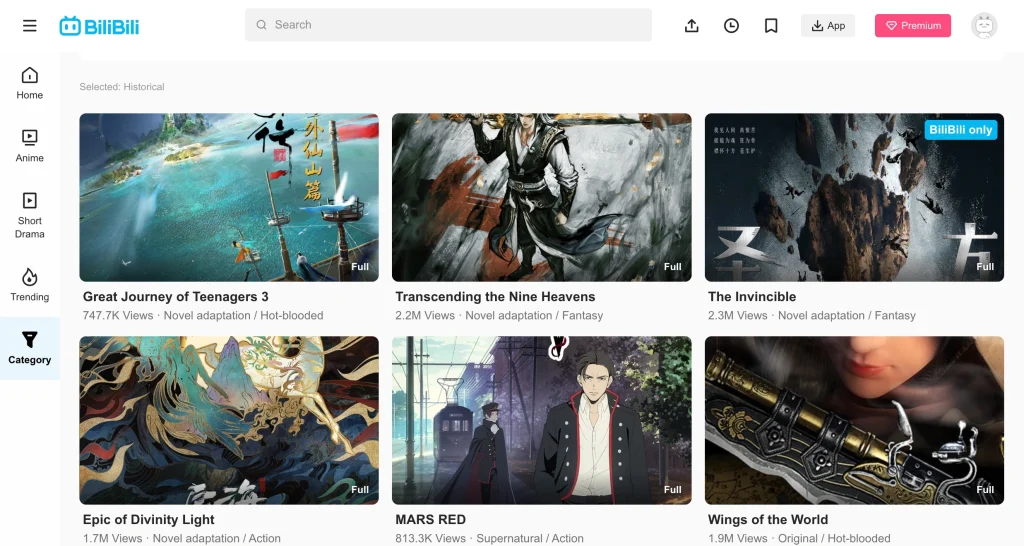This screenshot has height=546, width=1024.
Task: Go to the BiliBili logo homepage
Action: tap(99, 26)
